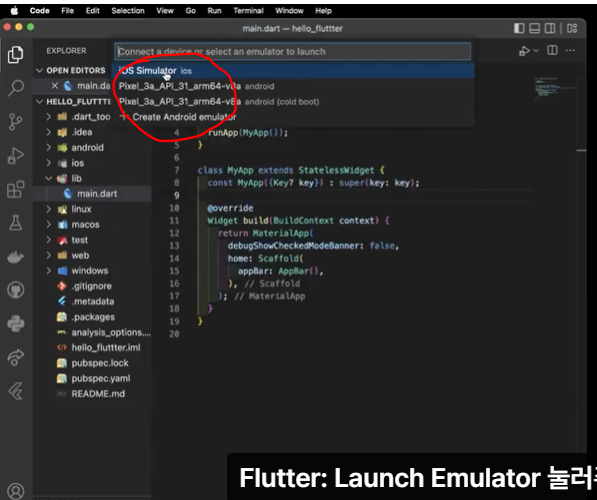This screenshot has width=597, height=500.
Task: Expand the linux folder
Action: click(x=48, y=209)
